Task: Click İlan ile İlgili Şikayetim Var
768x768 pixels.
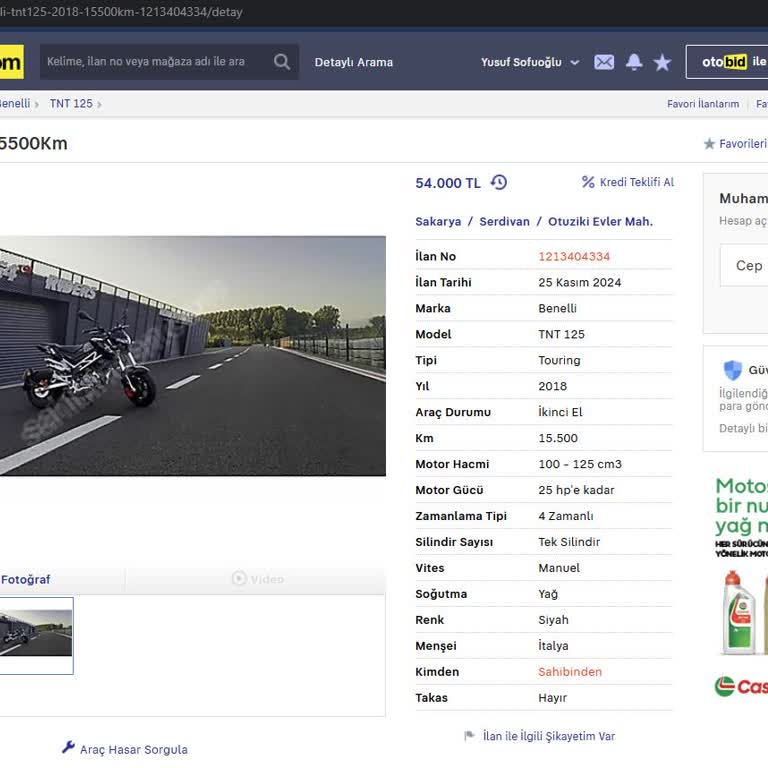Action: pyautogui.click(x=549, y=736)
